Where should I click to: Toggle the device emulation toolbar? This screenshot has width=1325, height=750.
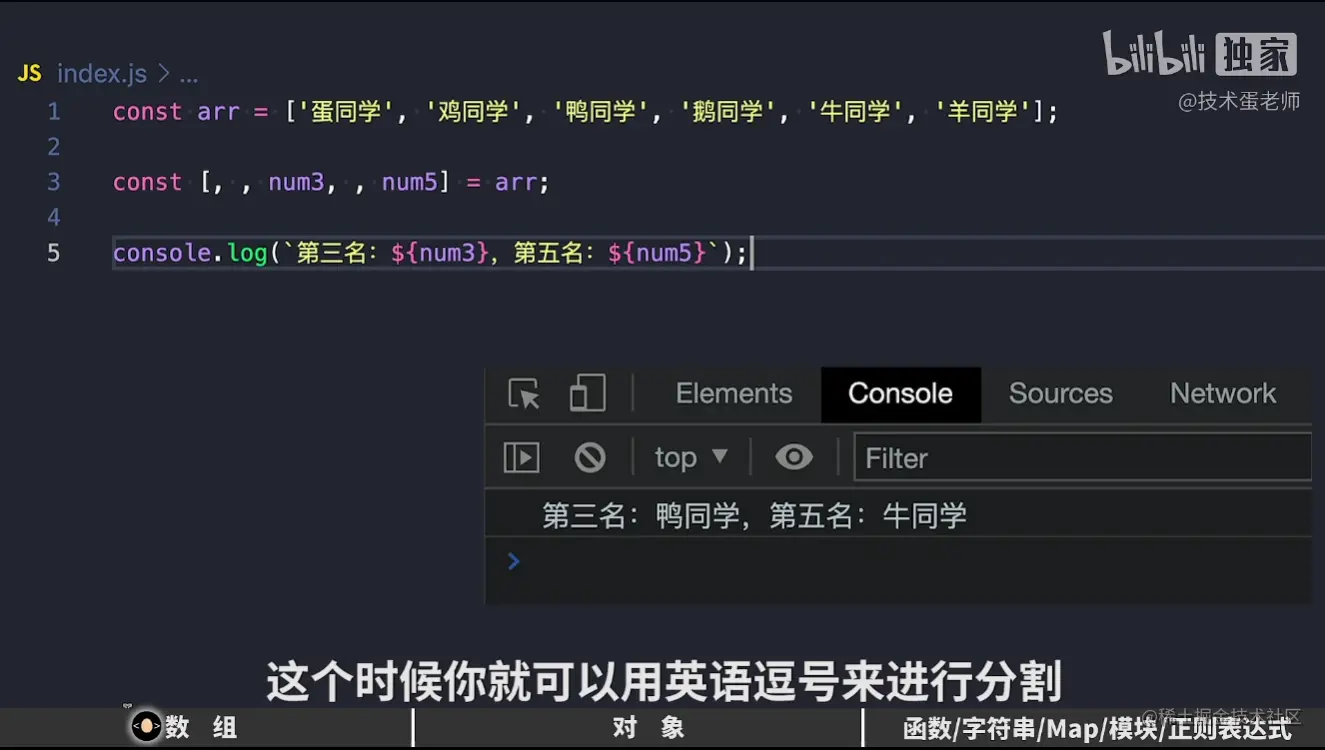[x=586, y=394]
